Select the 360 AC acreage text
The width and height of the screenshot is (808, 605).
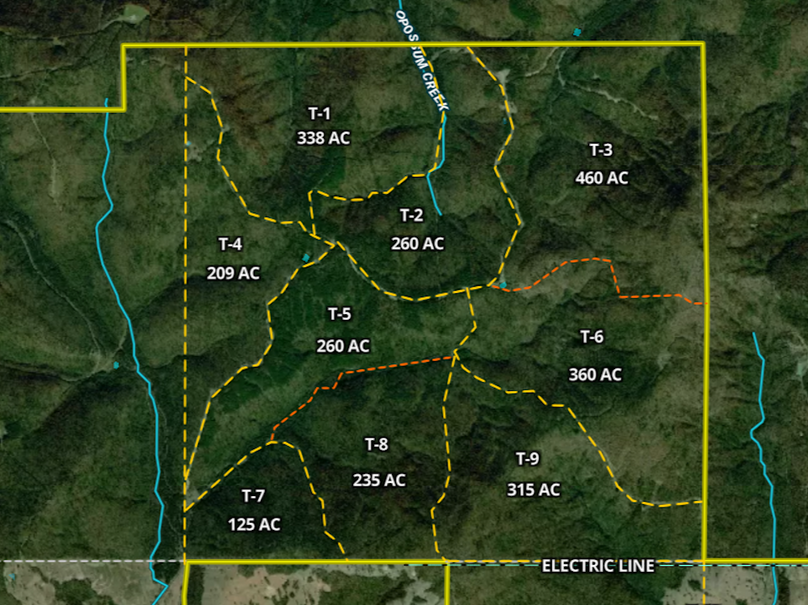coord(595,375)
